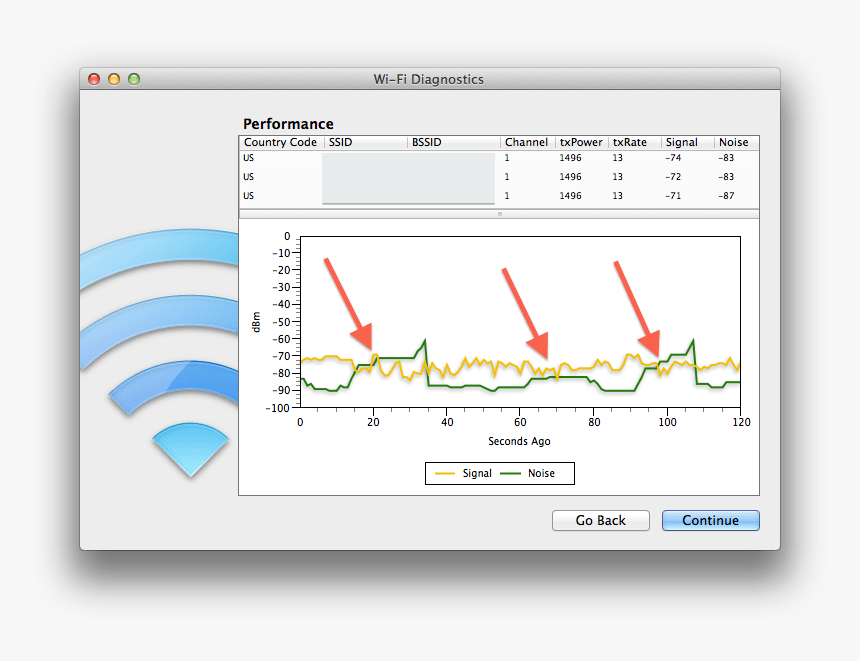This screenshot has height=661, width=860.
Task: Click the Signal legend entry
Action: 463,473
